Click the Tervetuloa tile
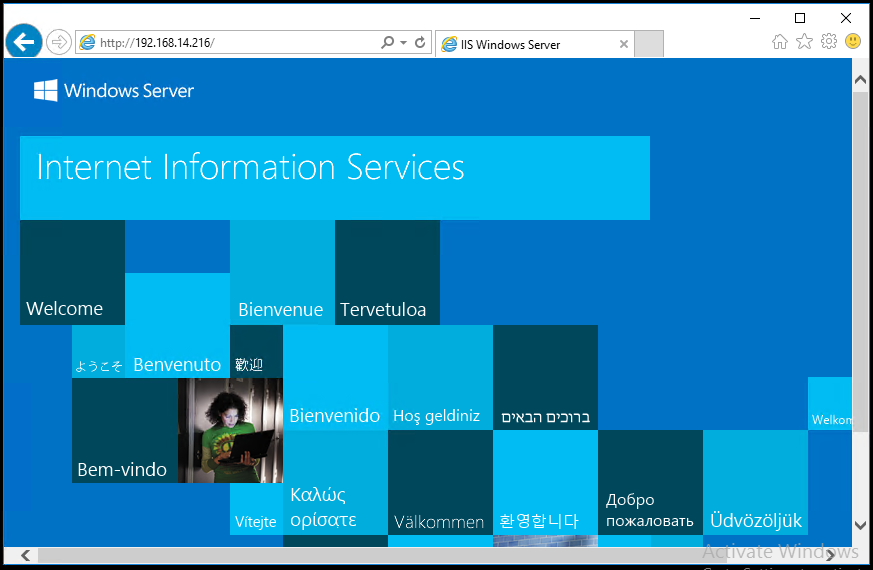873x570 pixels. click(x=388, y=272)
